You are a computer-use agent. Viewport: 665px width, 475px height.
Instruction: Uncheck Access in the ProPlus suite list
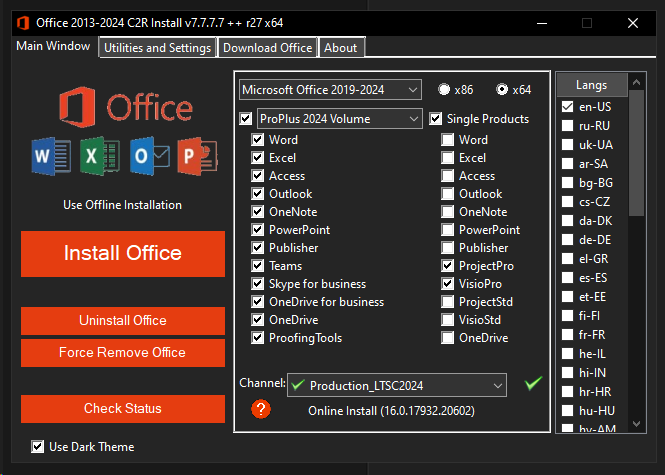(257, 176)
